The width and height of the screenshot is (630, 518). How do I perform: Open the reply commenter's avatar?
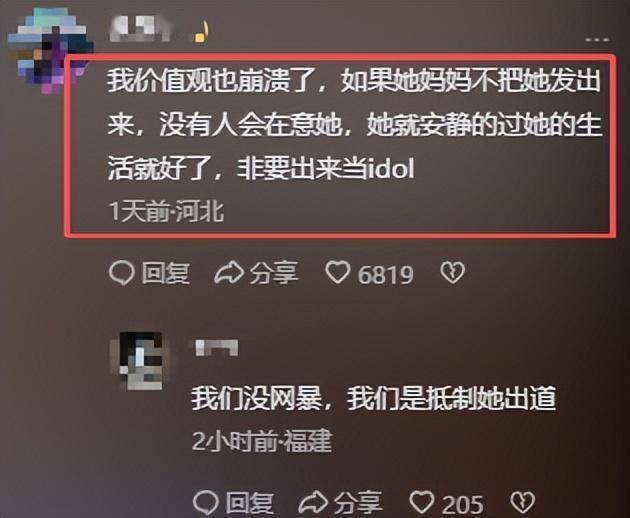140,360
